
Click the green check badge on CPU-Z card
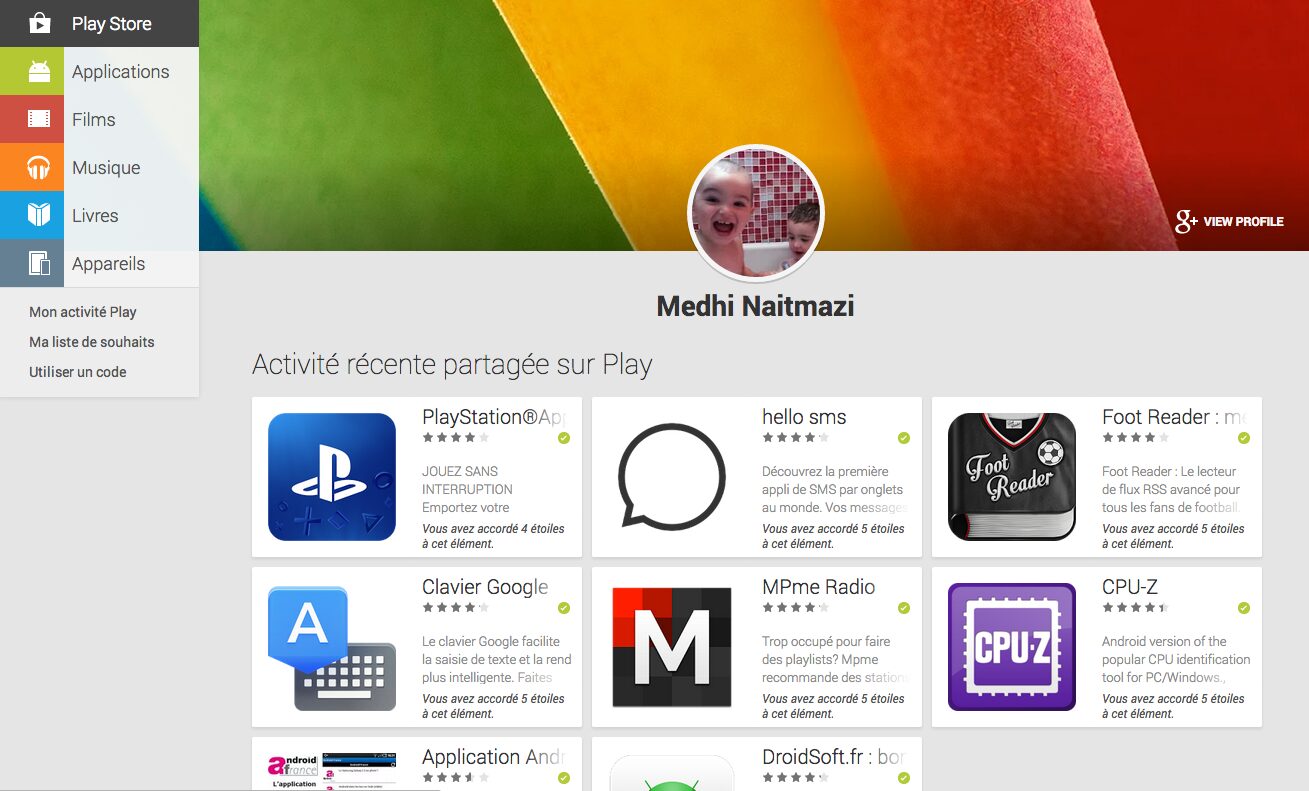1244,608
